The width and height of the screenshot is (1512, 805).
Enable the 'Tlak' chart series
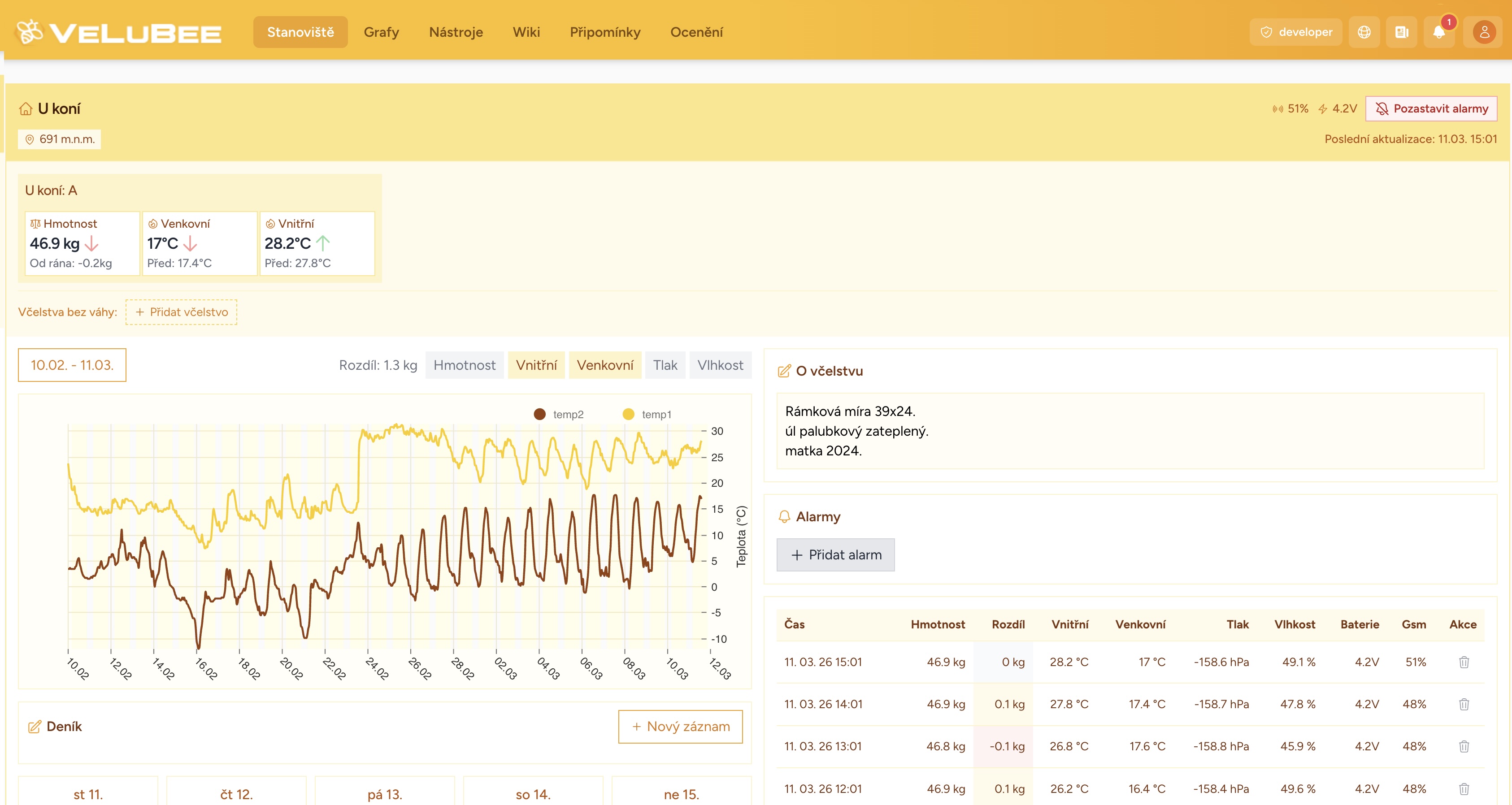(x=665, y=365)
